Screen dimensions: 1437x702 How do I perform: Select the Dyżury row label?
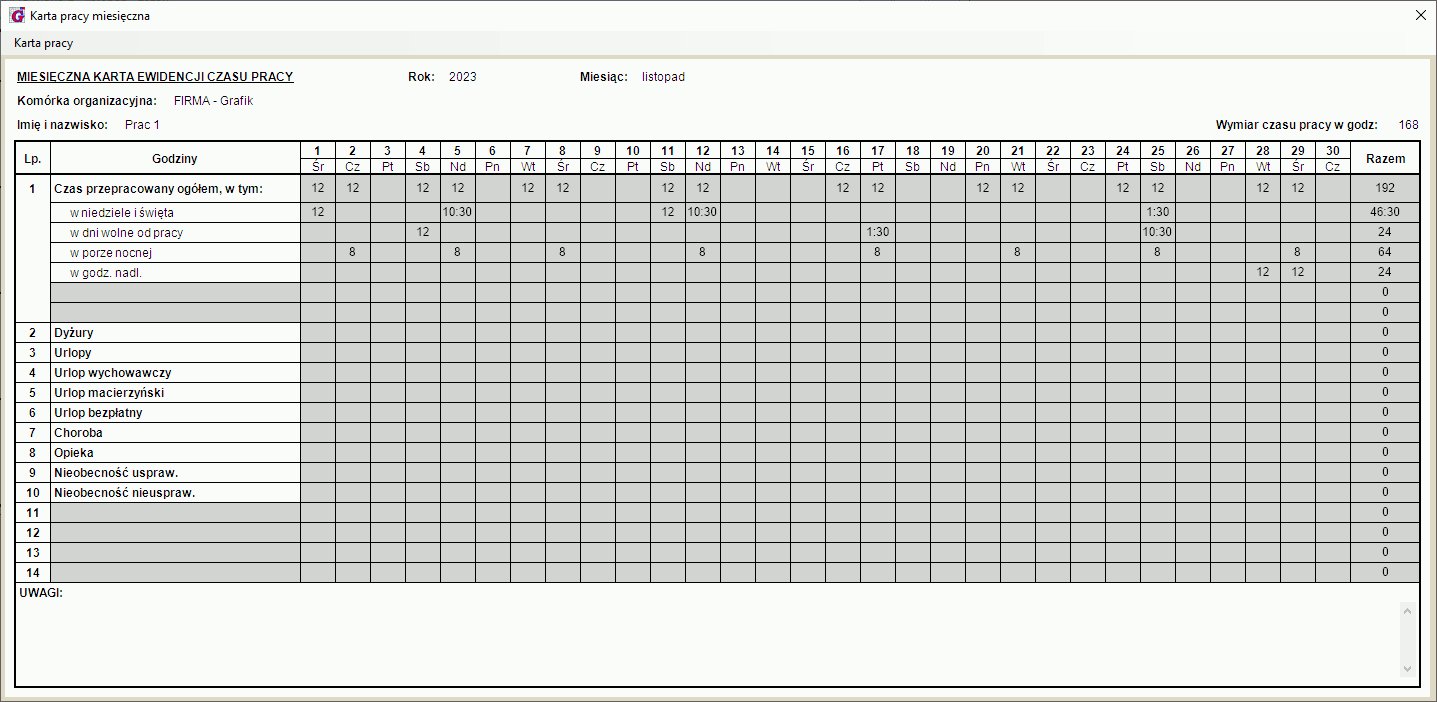pos(74,333)
